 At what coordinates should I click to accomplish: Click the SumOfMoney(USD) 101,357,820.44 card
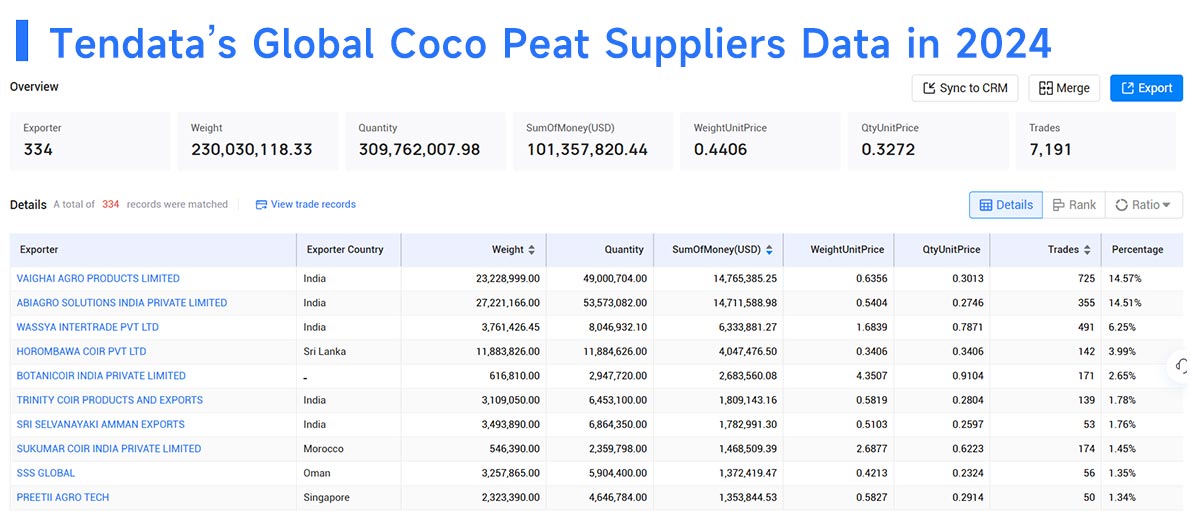click(593, 141)
